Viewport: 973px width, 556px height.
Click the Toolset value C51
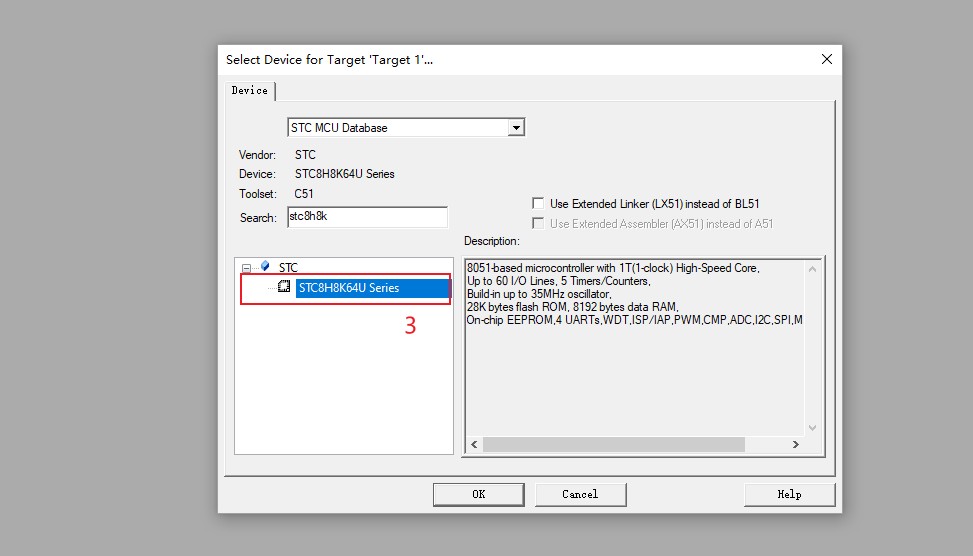(303, 194)
